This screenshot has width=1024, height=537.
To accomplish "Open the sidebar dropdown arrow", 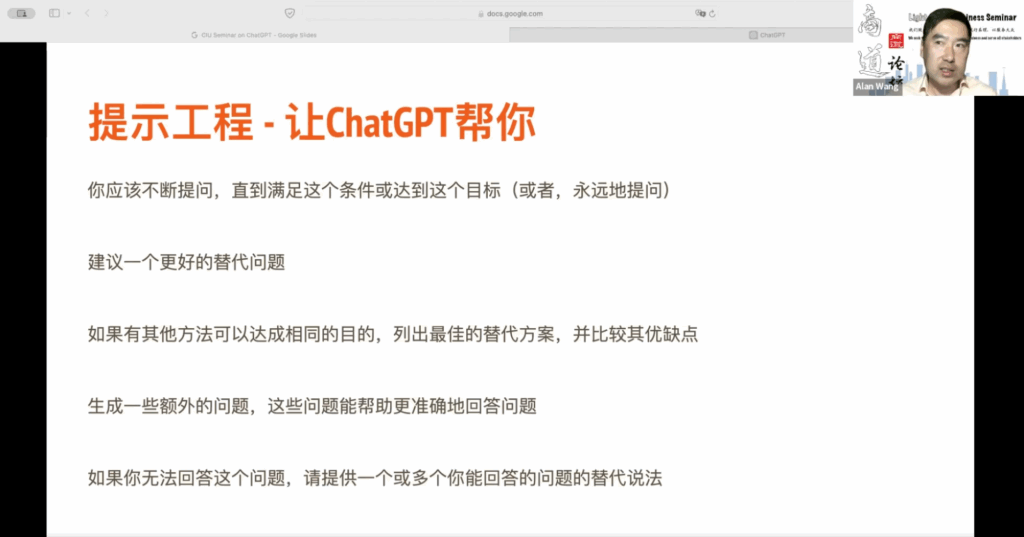I will [69, 13].
